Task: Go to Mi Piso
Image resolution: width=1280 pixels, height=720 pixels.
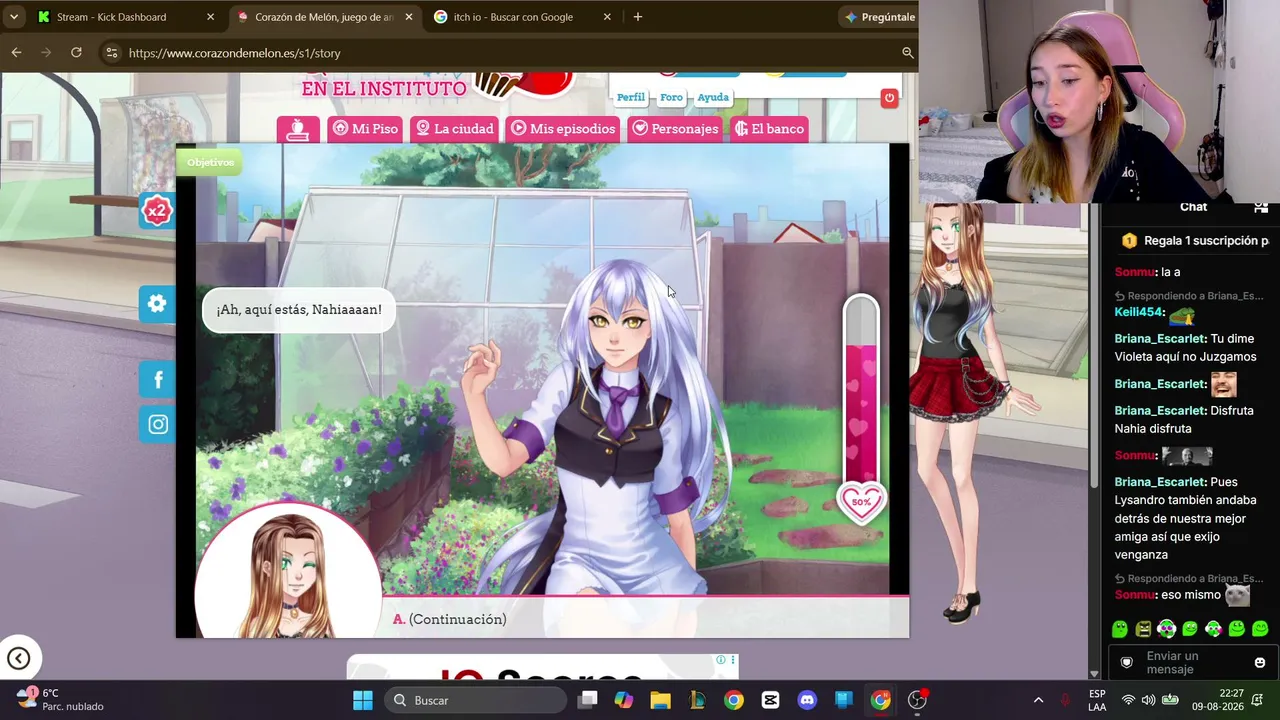Action: [x=365, y=129]
